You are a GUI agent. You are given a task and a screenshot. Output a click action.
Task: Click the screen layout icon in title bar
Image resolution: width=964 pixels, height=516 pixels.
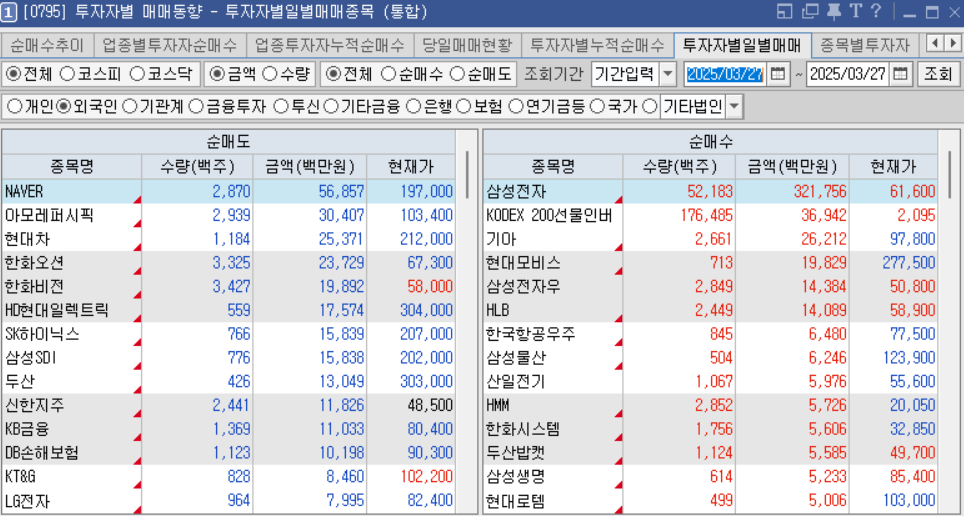[x=784, y=11]
